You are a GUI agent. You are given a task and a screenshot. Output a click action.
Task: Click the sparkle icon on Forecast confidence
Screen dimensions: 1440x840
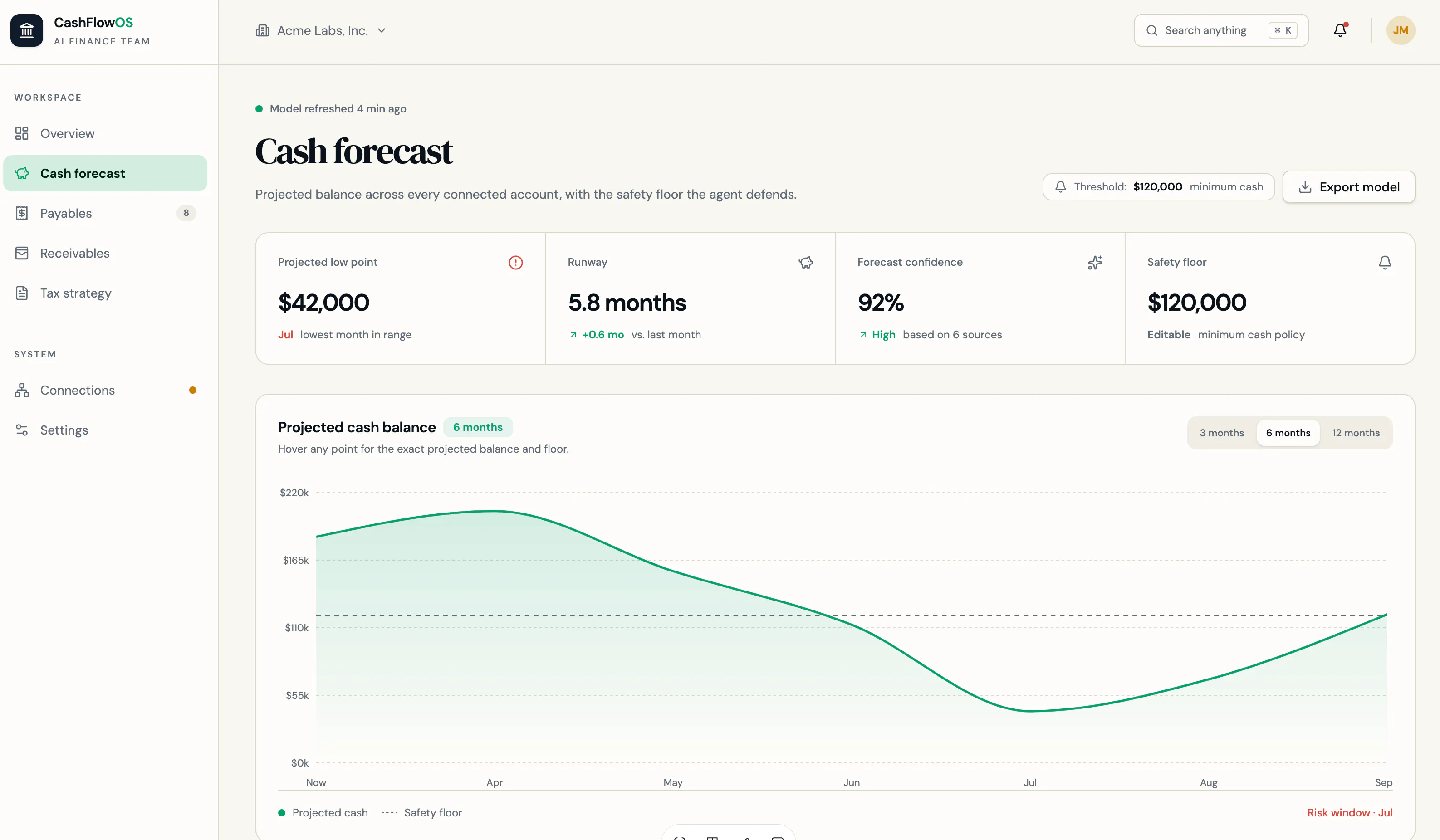coord(1095,262)
